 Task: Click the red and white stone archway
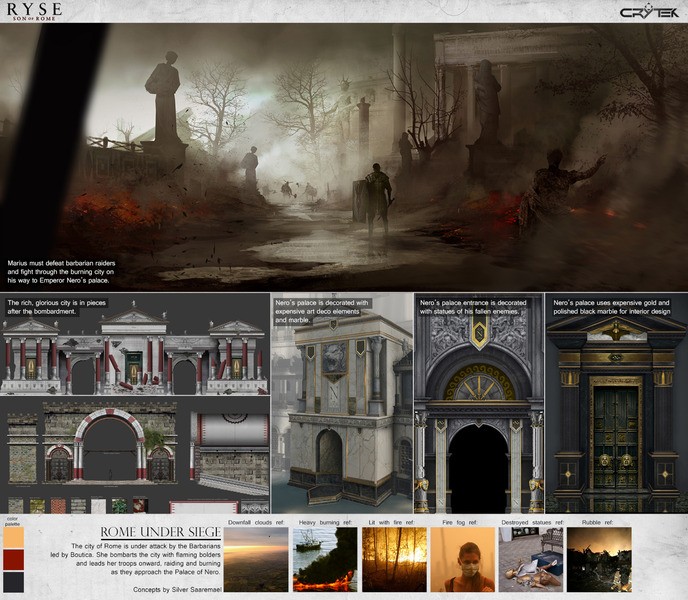pos(110,443)
